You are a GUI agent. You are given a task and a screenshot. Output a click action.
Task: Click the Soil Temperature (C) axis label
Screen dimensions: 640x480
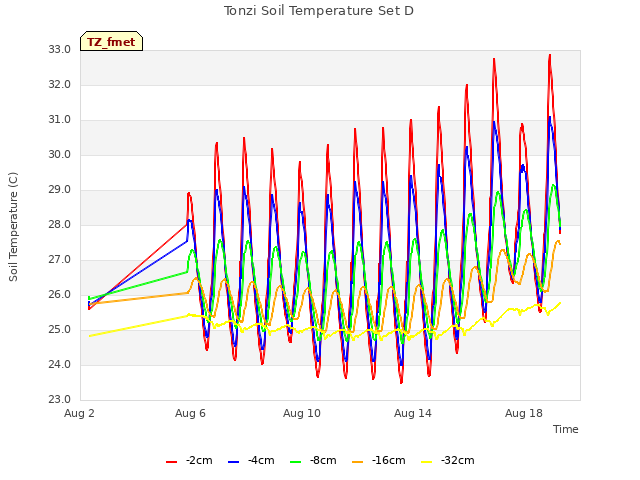pos(13,227)
